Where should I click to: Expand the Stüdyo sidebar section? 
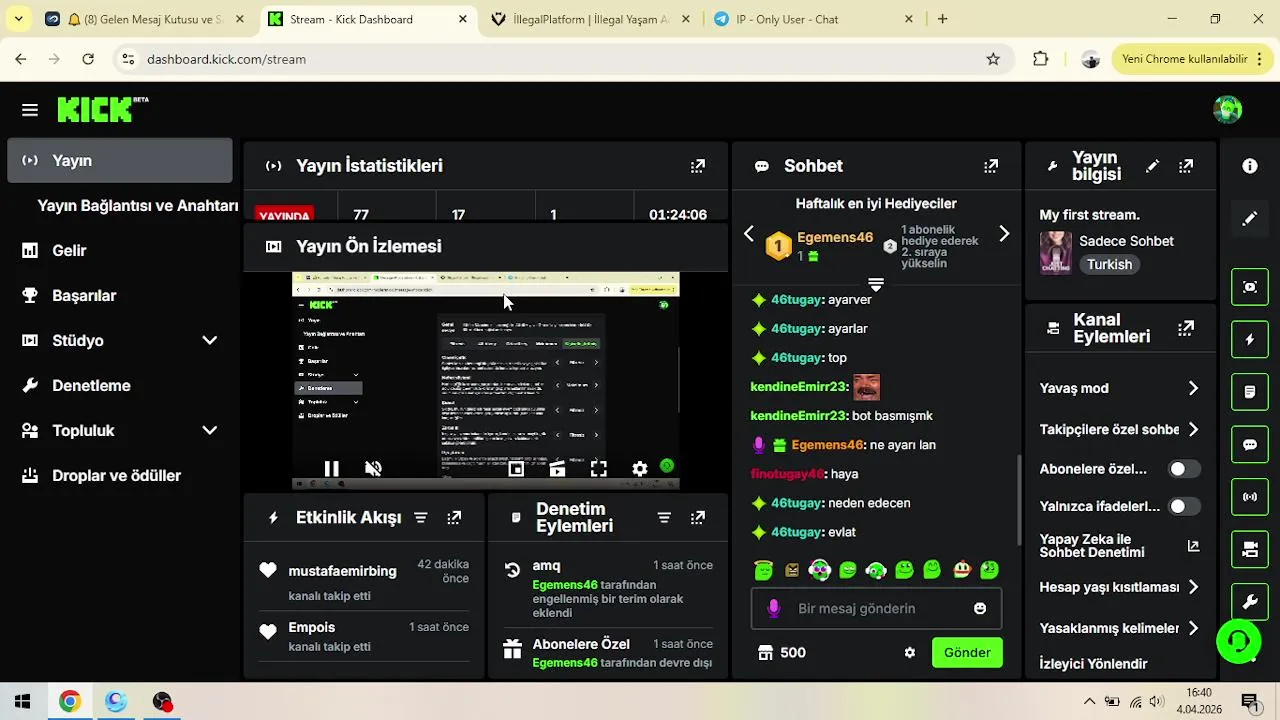(209, 340)
